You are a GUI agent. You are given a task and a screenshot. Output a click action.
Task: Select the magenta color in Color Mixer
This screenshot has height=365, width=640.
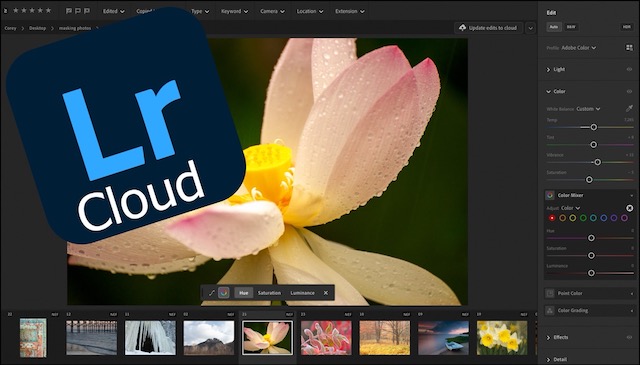pos(624,218)
